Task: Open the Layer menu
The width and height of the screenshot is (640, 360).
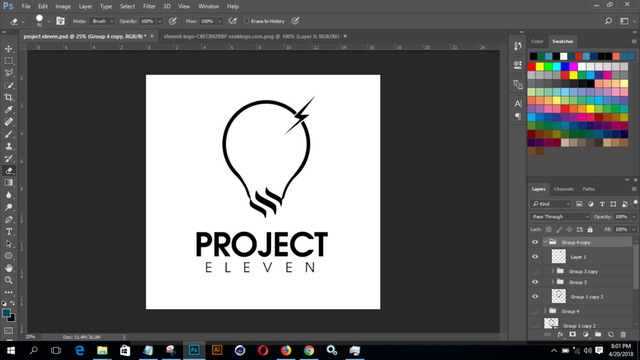Action: click(x=85, y=7)
